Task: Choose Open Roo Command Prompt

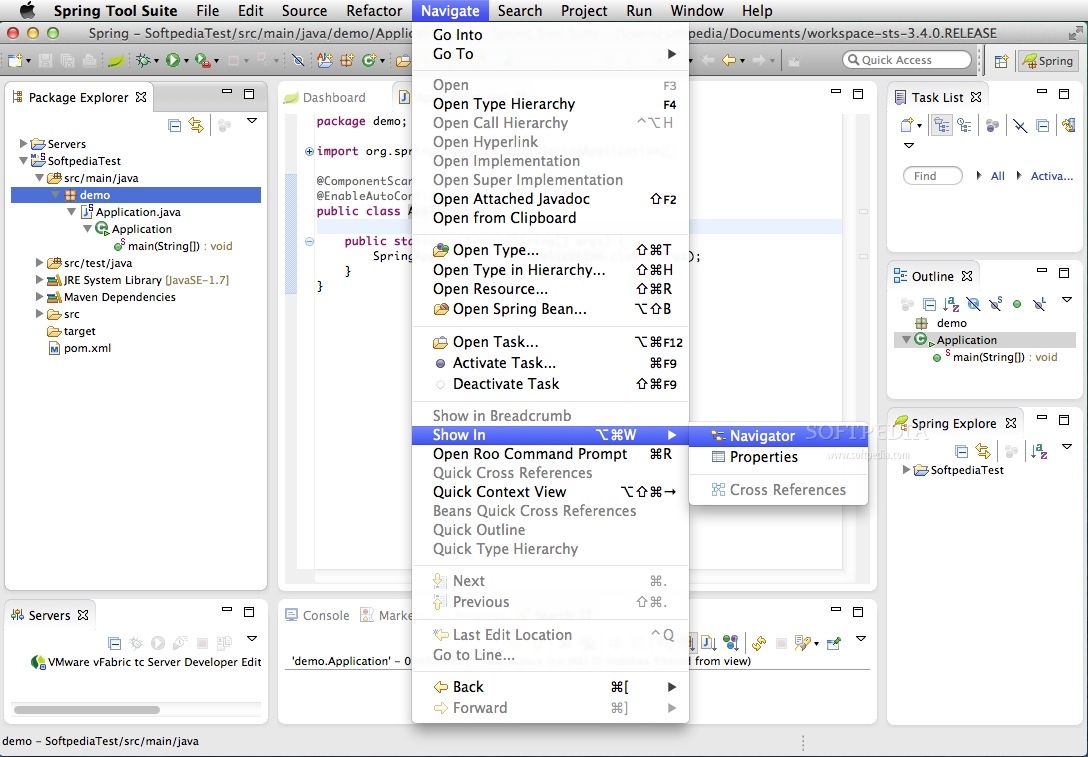Action: click(x=550, y=454)
